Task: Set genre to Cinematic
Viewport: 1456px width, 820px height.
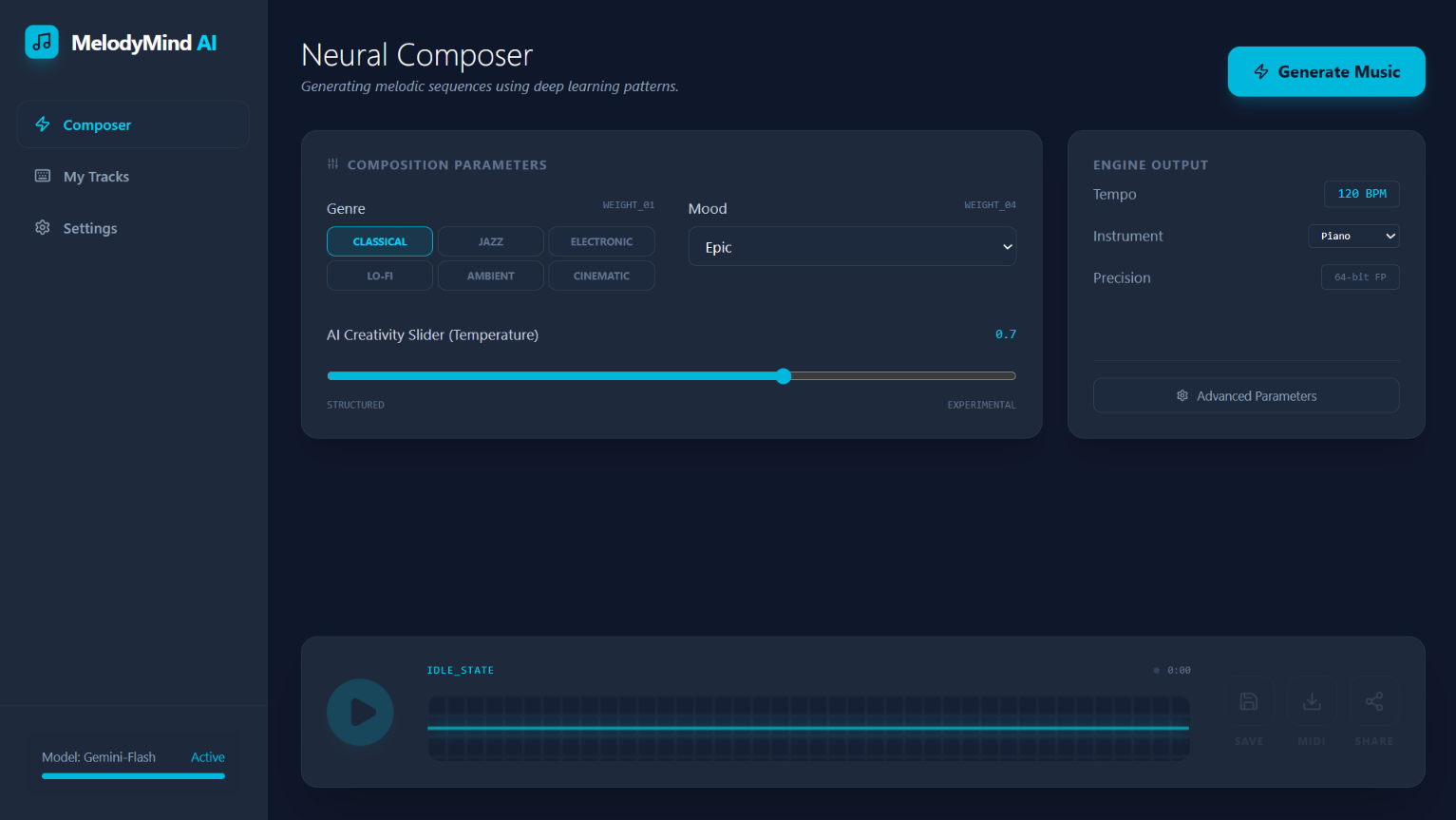Action: click(601, 276)
